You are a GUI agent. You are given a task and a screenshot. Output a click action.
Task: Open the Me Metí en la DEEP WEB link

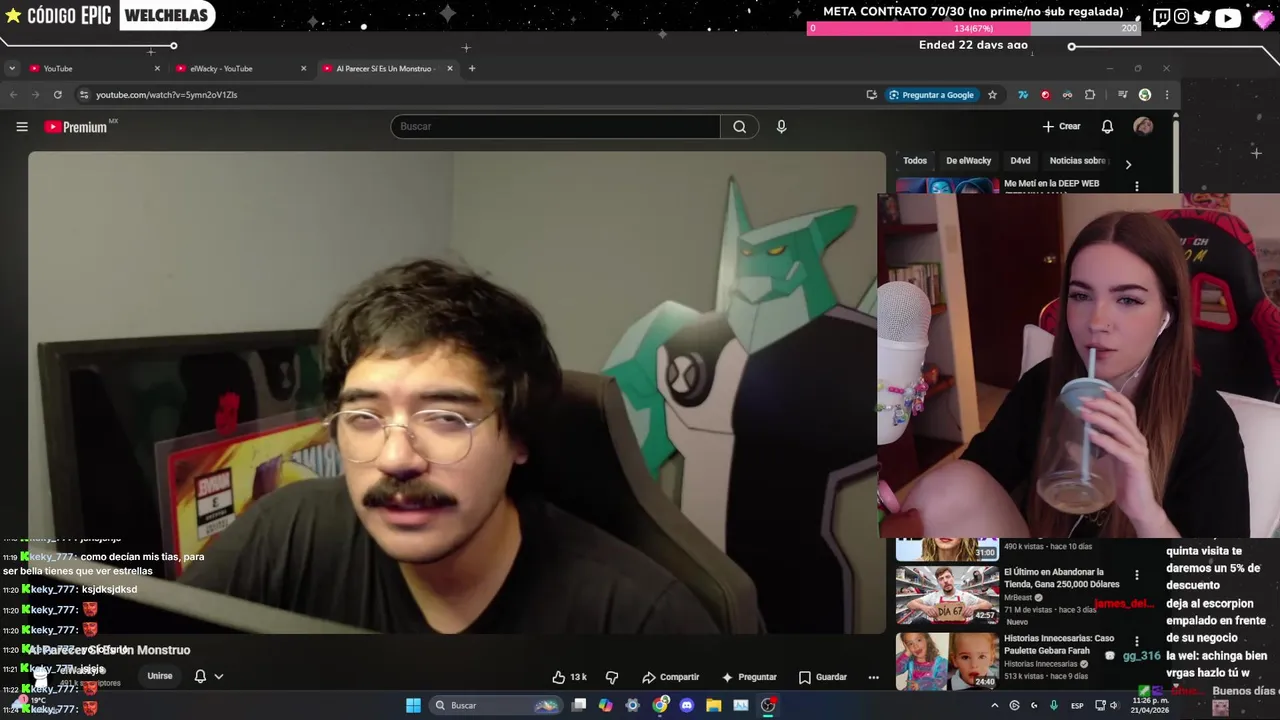tap(1051, 184)
